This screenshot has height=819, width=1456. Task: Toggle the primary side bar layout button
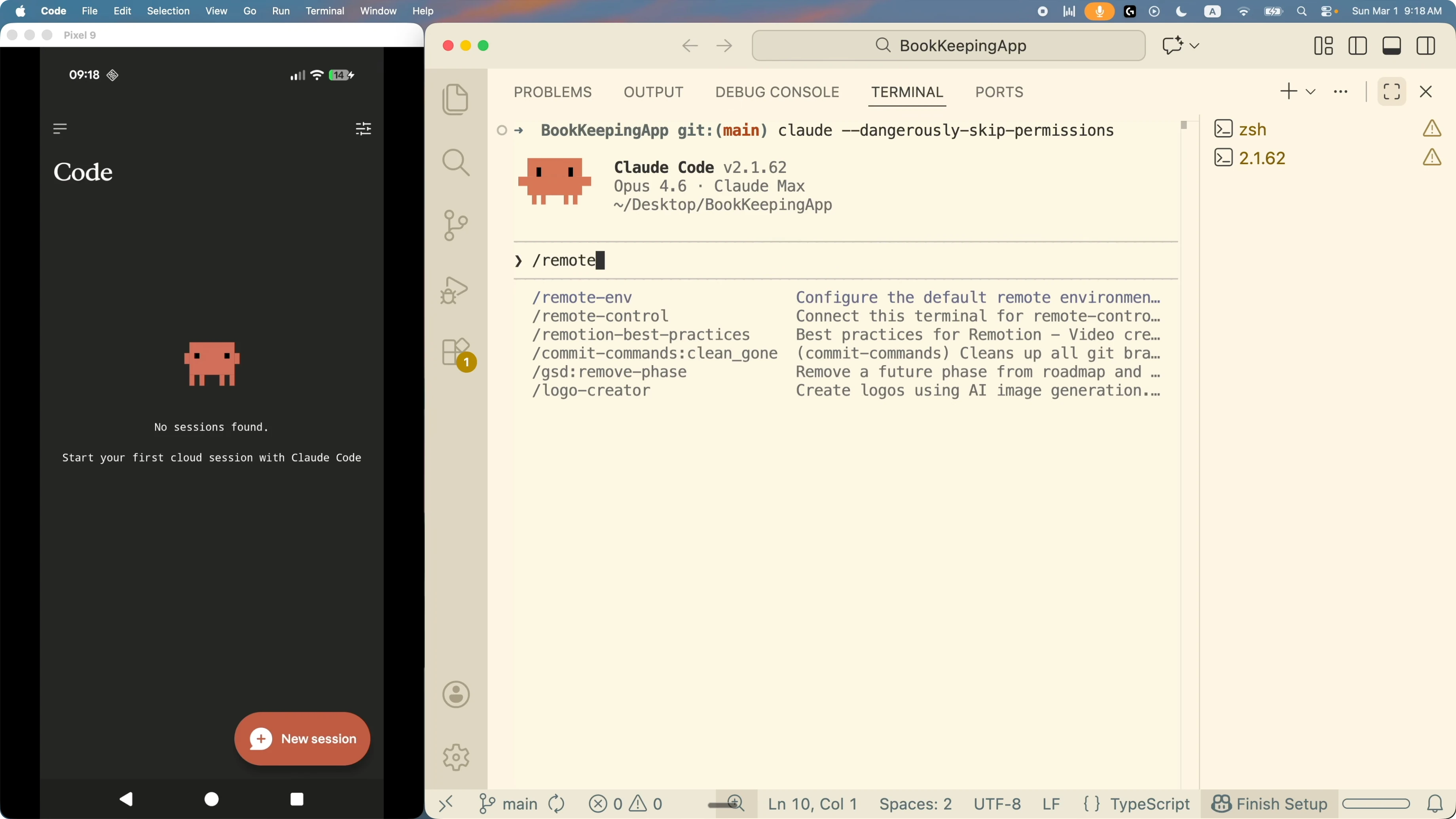point(1357,46)
